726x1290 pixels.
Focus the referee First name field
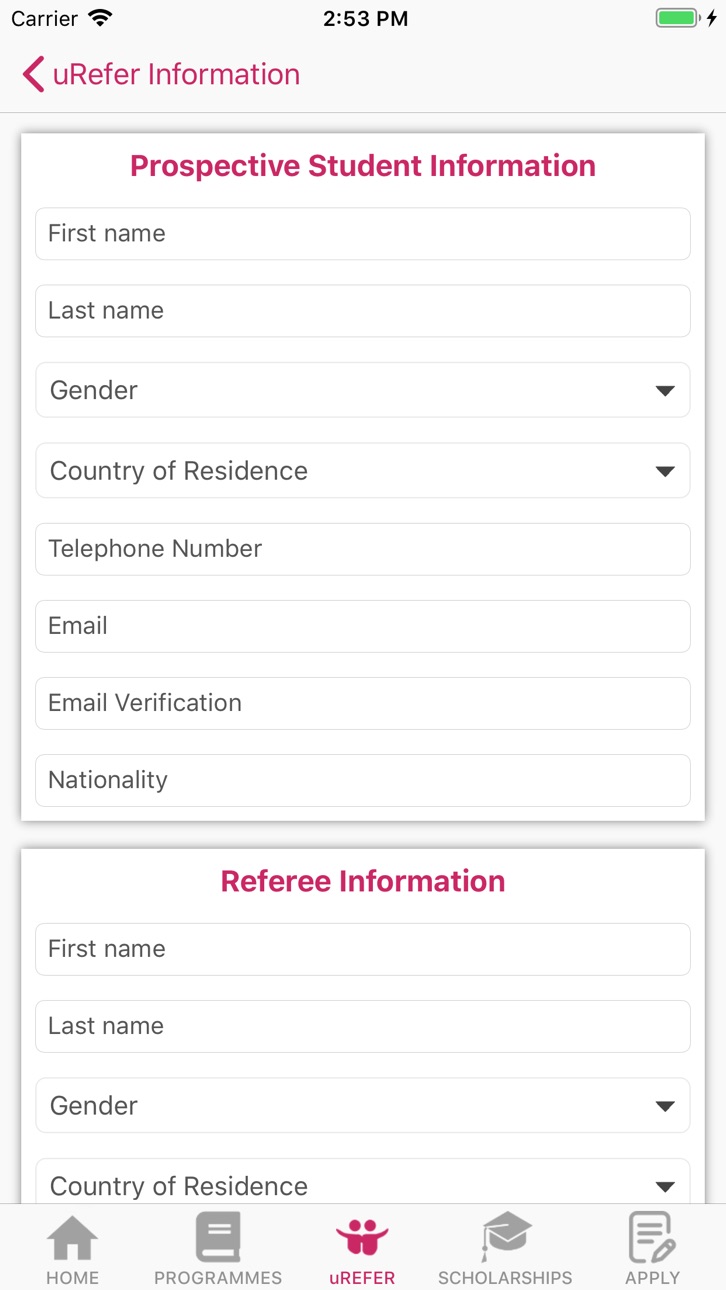point(363,949)
